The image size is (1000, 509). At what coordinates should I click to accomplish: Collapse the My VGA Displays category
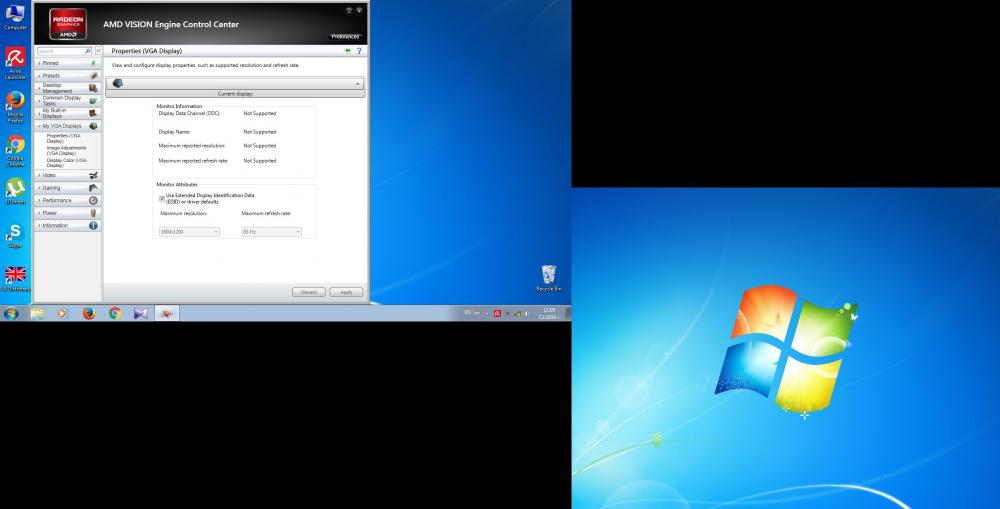pyautogui.click(x=67, y=126)
